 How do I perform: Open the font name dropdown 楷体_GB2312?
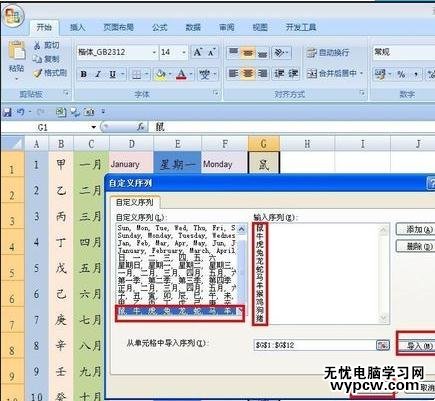pos(154,53)
